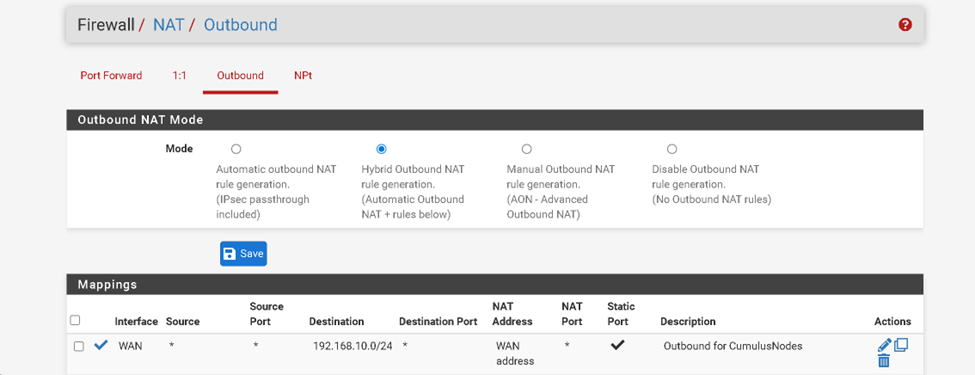975x375 pixels.
Task: Switch to the Port Forward tab
Action: [x=111, y=76]
